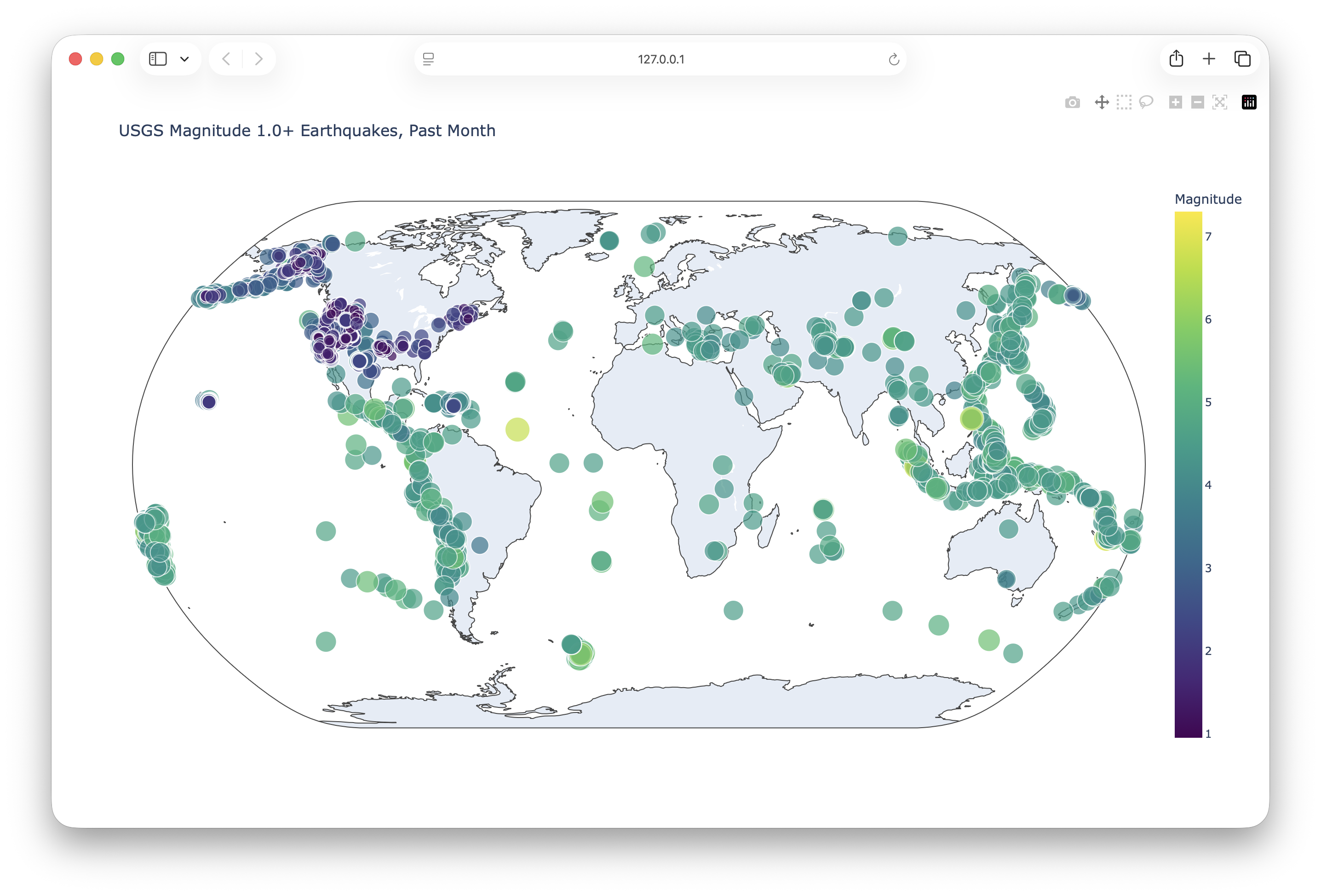Open a new browser tab
Viewport: 1321px width, 896px height.
coord(1209,58)
